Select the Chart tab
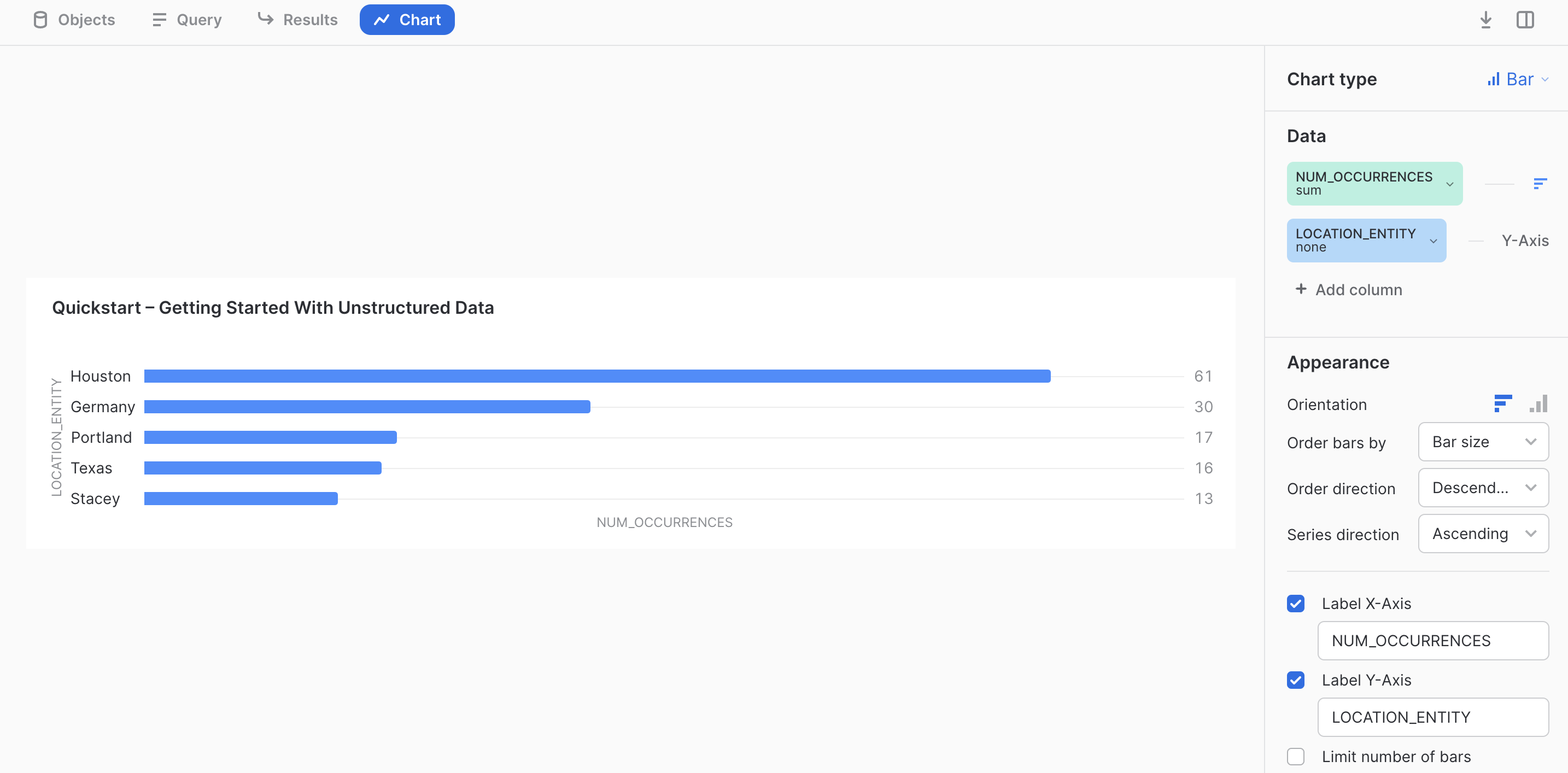Image resolution: width=1568 pixels, height=773 pixels. pos(407,20)
